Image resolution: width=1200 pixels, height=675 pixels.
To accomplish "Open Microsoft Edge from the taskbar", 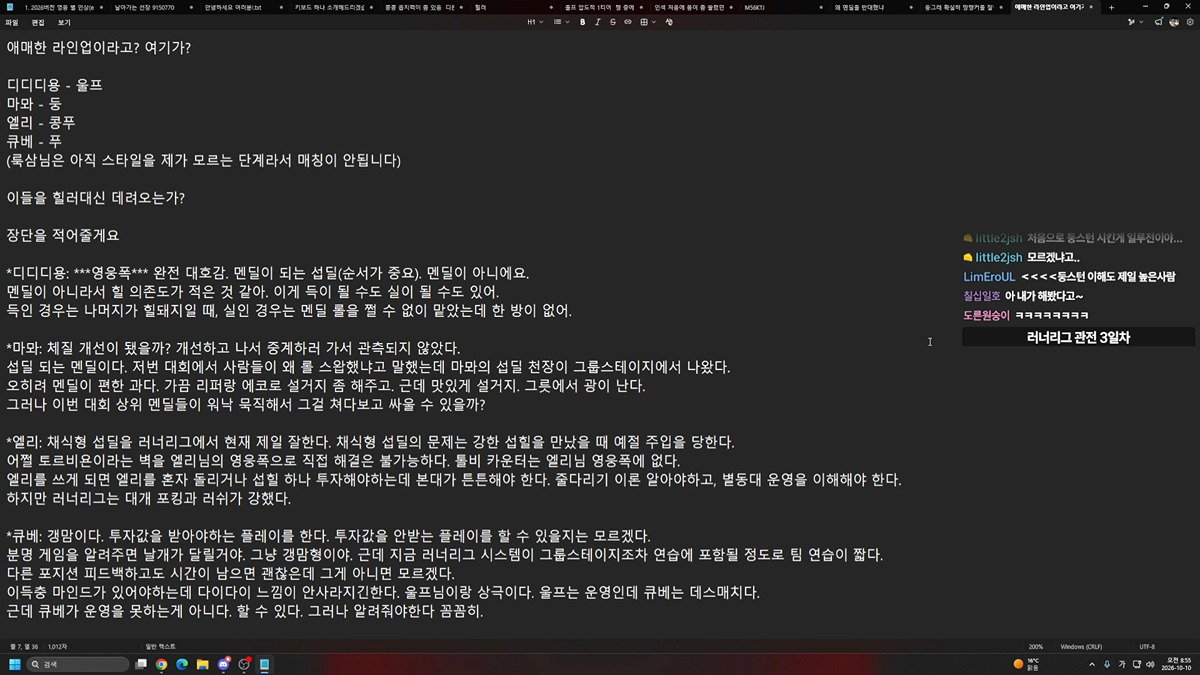I will coord(182,664).
